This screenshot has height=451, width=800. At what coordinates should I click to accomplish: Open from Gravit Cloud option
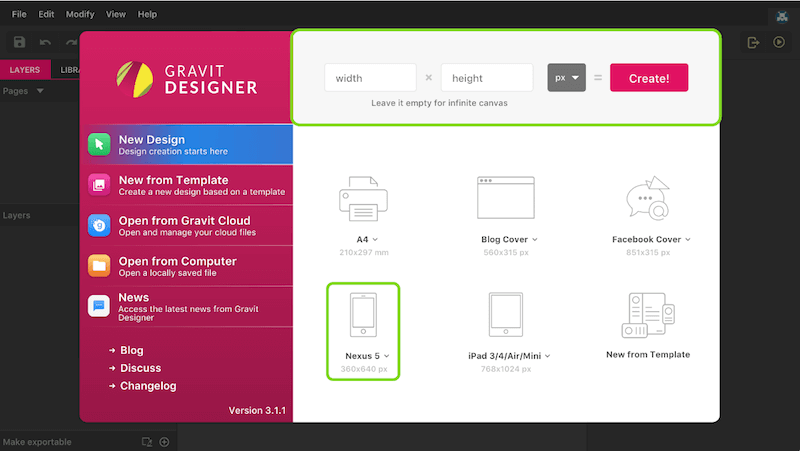click(x=187, y=226)
